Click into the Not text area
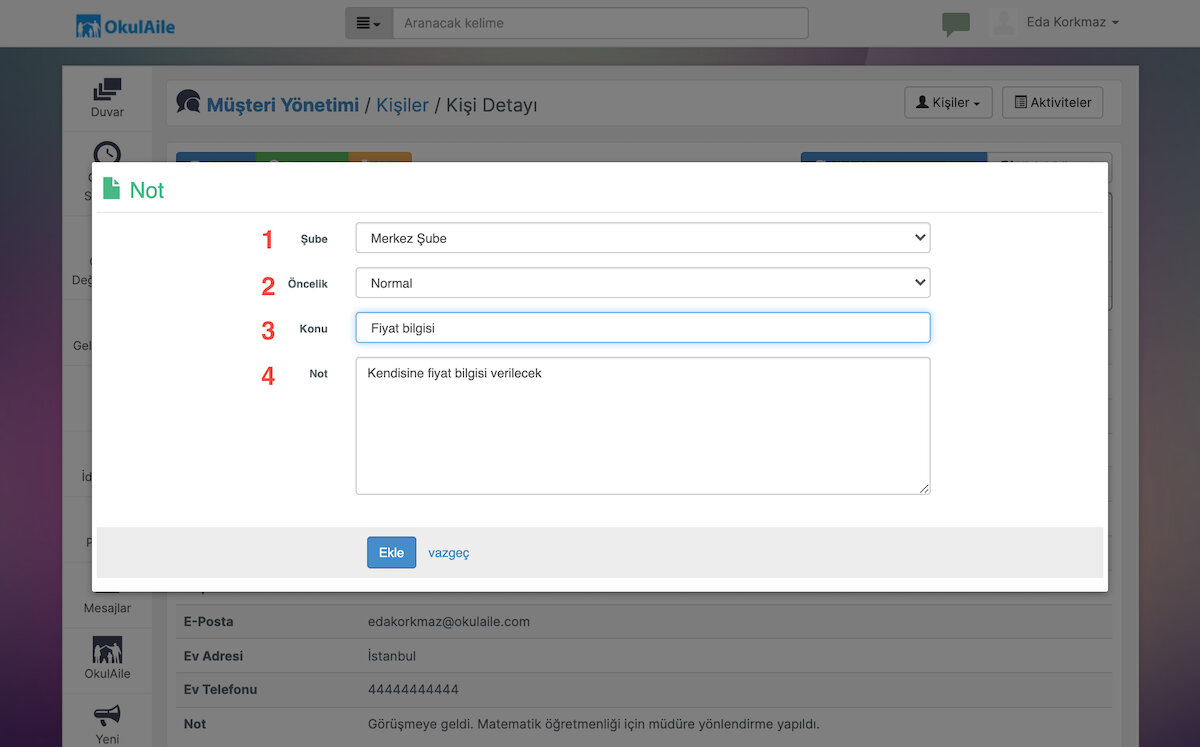Image resolution: width=1200 pixels, height=747 pixels. (x=643, y=426)
